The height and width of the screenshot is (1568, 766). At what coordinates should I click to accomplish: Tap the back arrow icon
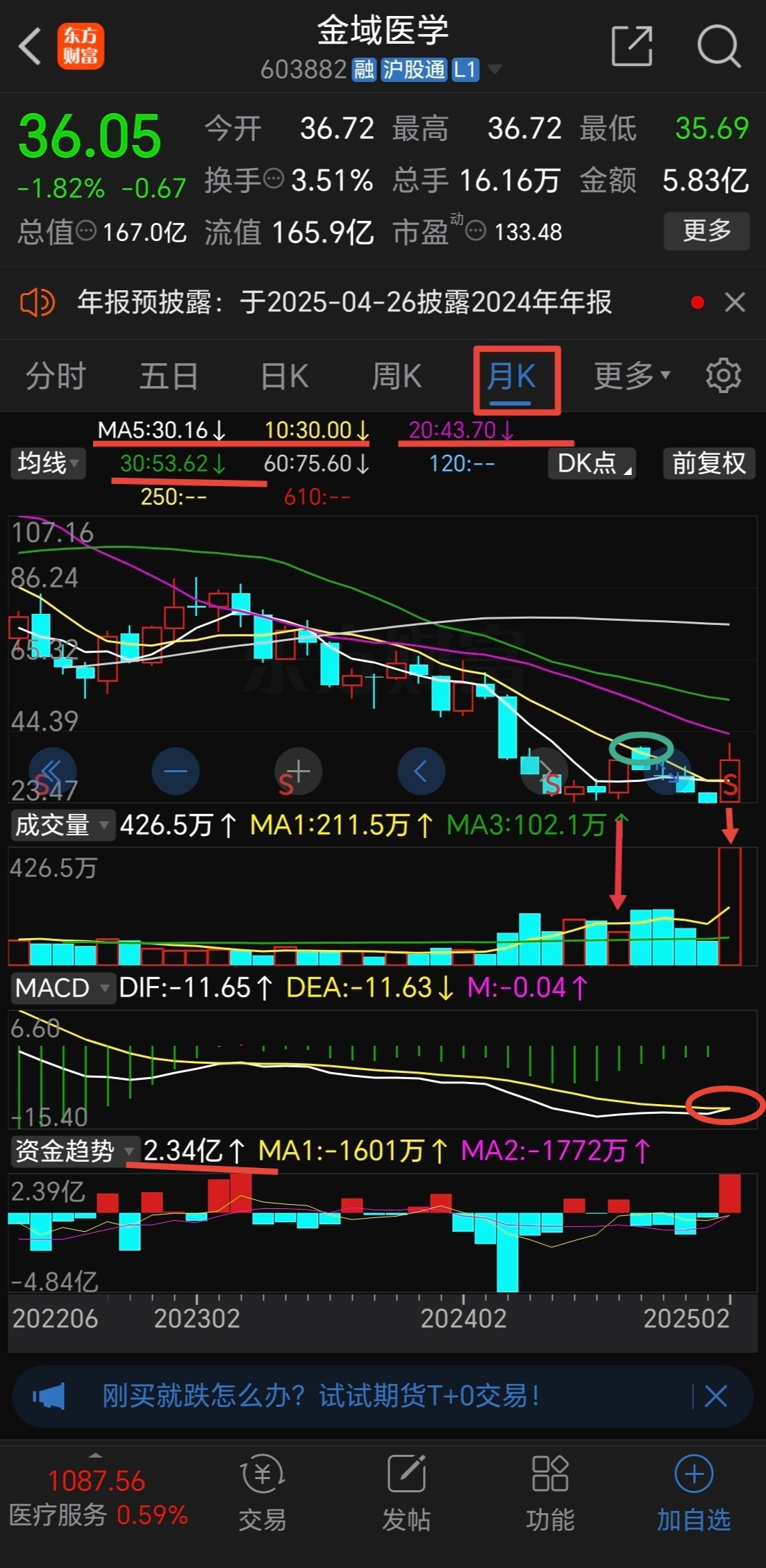pos(30,47)
